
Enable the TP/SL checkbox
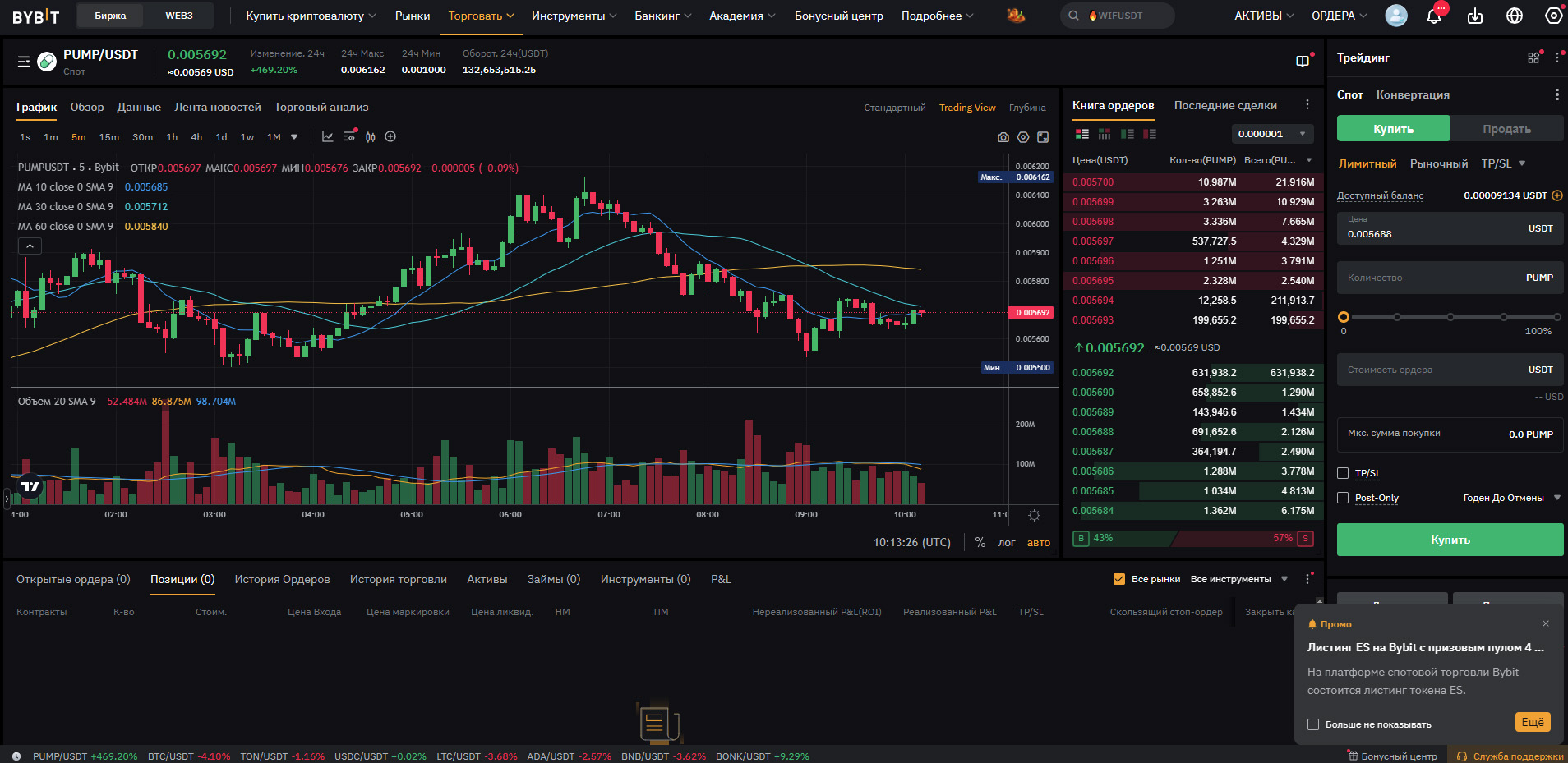click(1343, 473)
